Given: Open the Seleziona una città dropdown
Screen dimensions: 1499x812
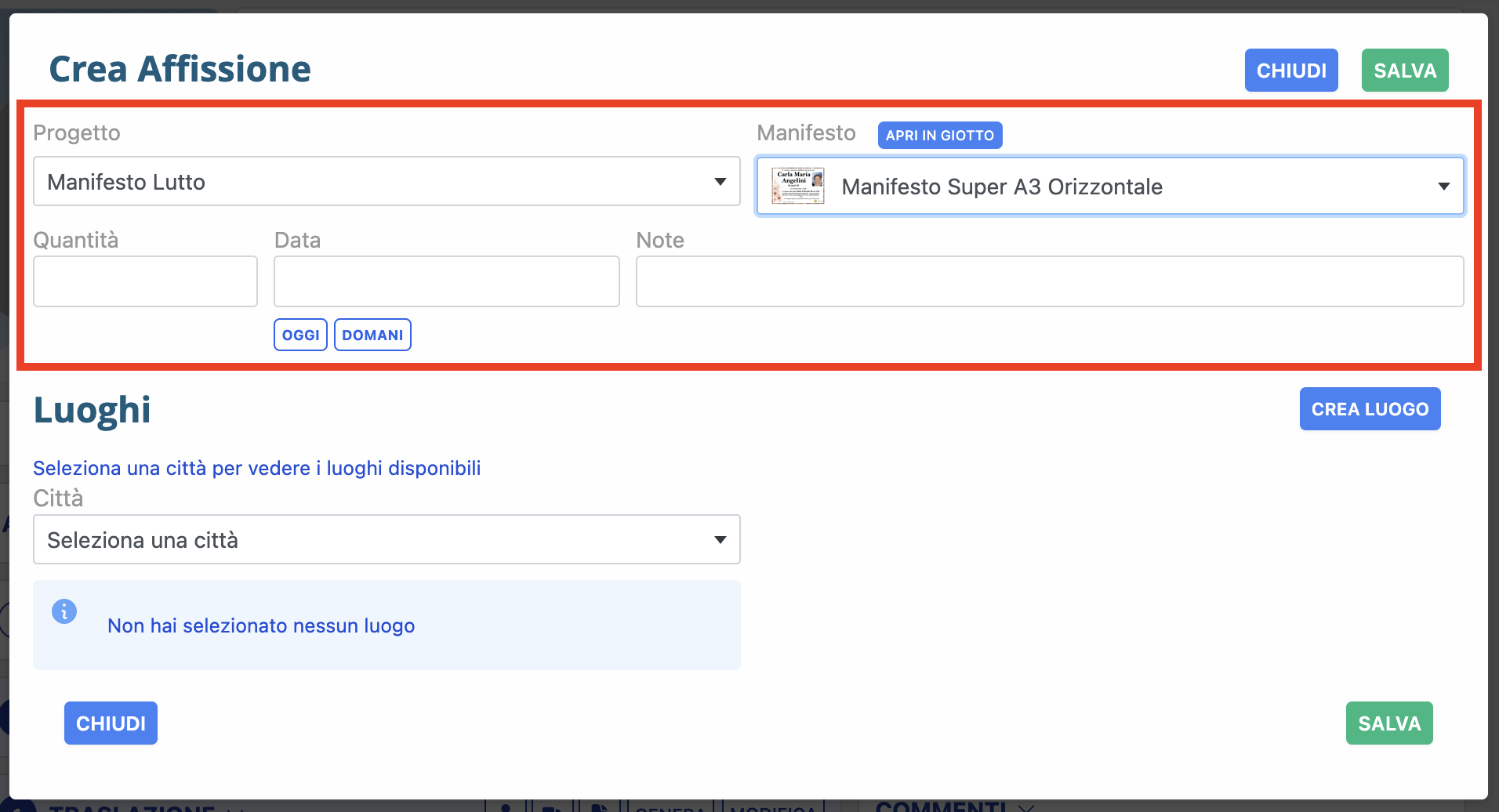Looking at the screenshot, I should (x=387, y=539).
